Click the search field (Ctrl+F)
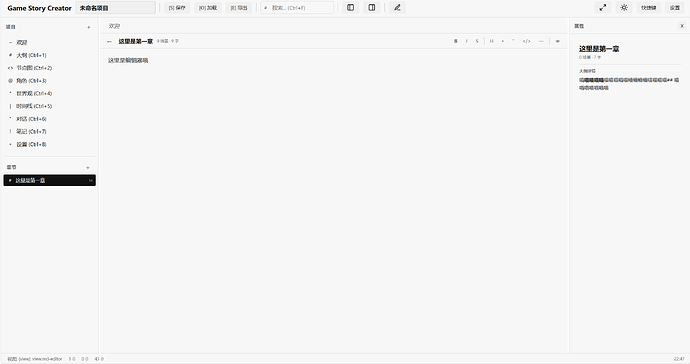Image resolution: width=690 pixels, height=364 pixels. 297,7
